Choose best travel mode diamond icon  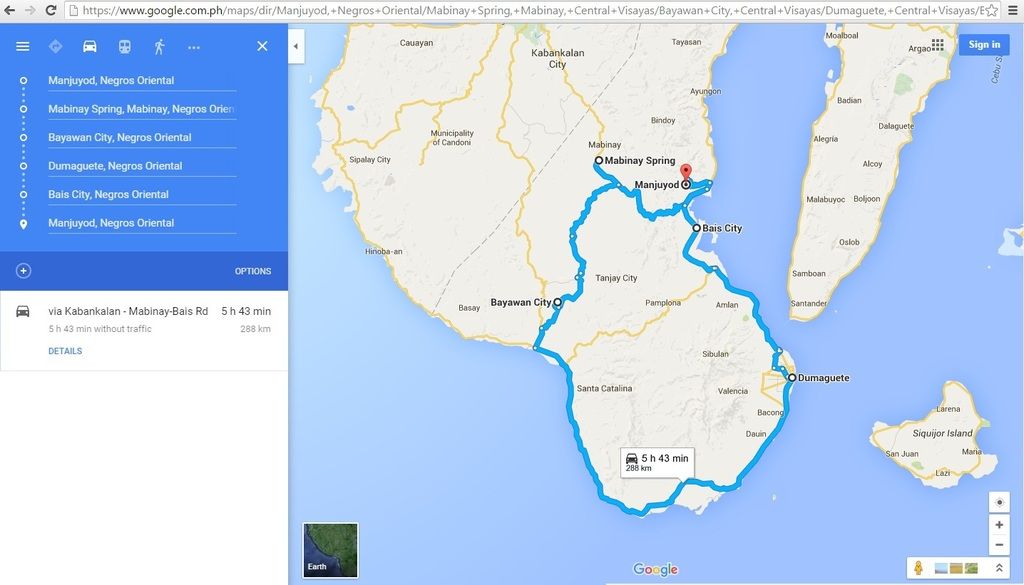pyautogui.click(x=56, y=46)
